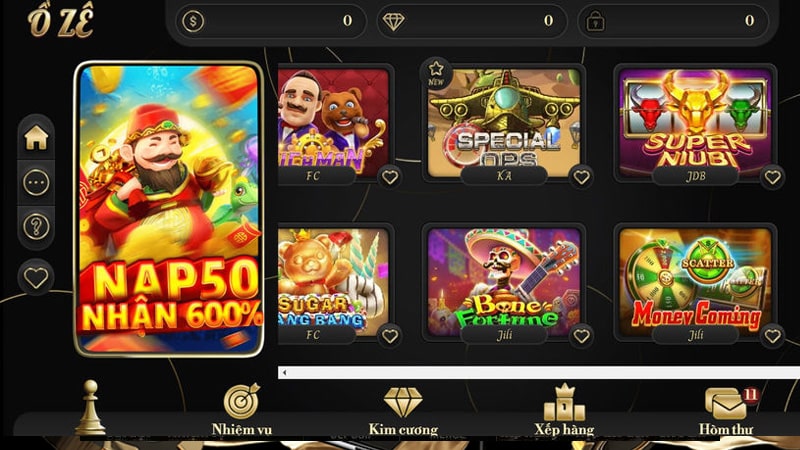Screen dimensions: 800x450
Task: Open the home icon in sidebar
Action: pyautogui.click(x=36, y=138)
